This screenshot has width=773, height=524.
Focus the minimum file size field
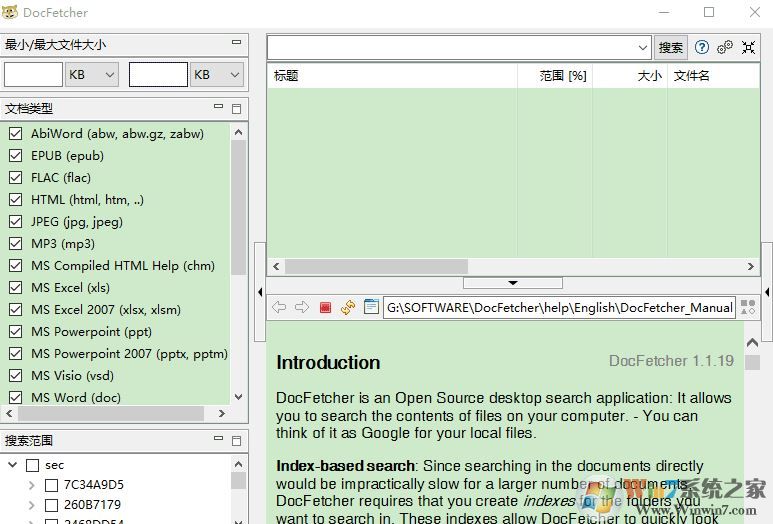tap(34, 75)
